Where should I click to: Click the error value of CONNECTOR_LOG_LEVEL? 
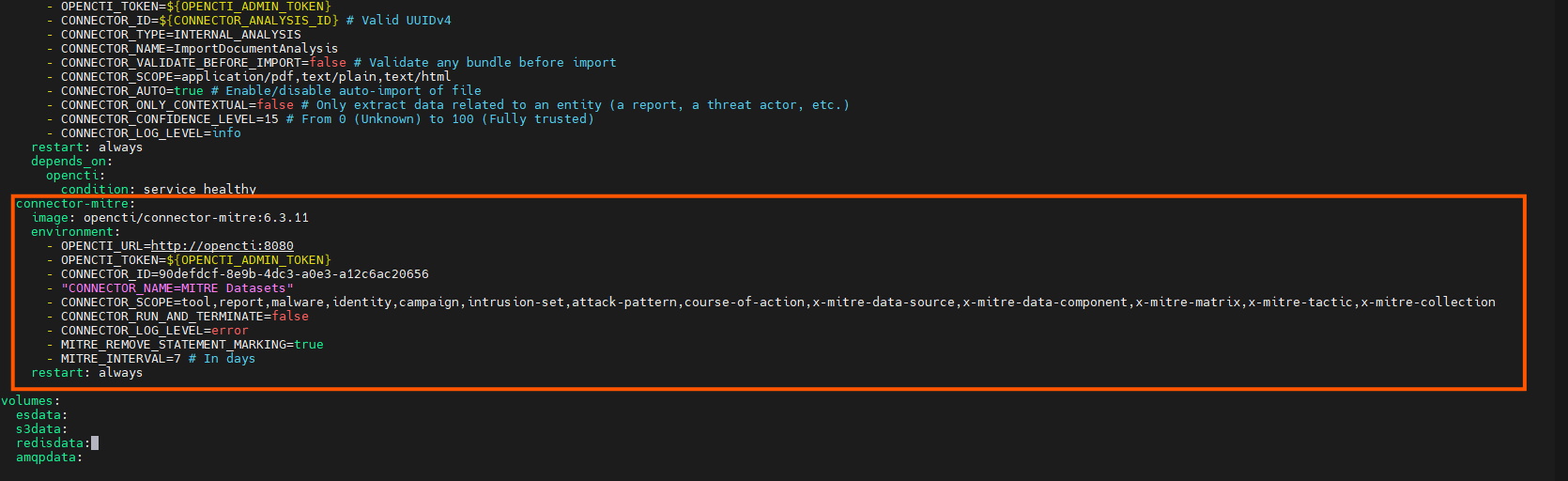point(230,331)
